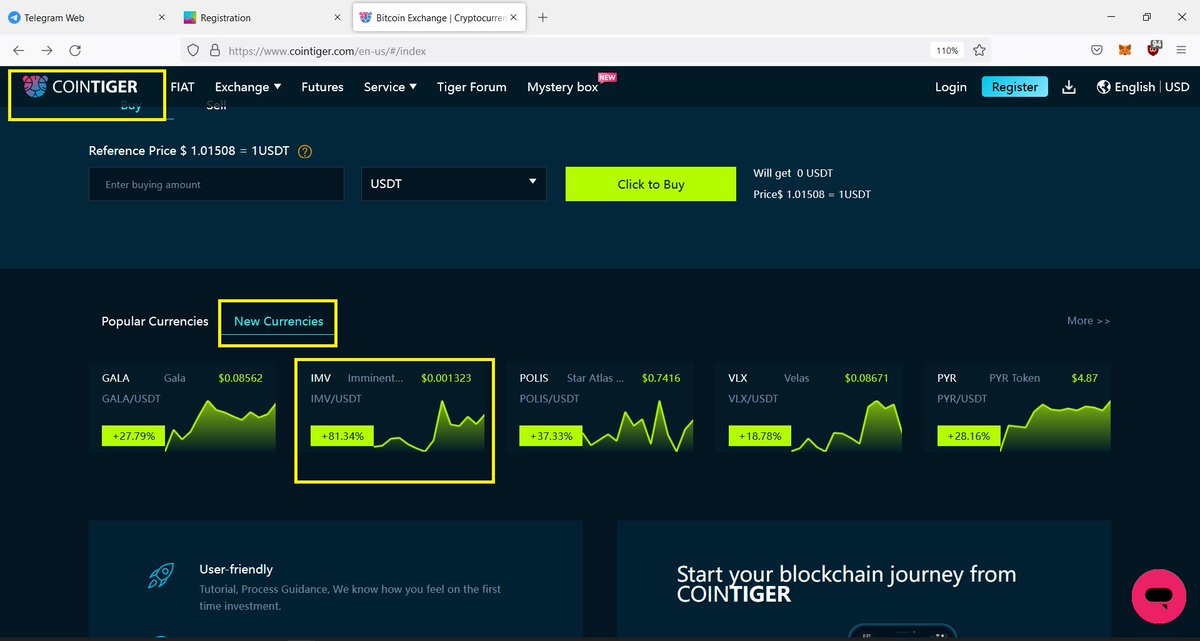Expand the Exchange dropdown menu
Viewport: 1200px width, 641px height.
[x=248, y=87]
